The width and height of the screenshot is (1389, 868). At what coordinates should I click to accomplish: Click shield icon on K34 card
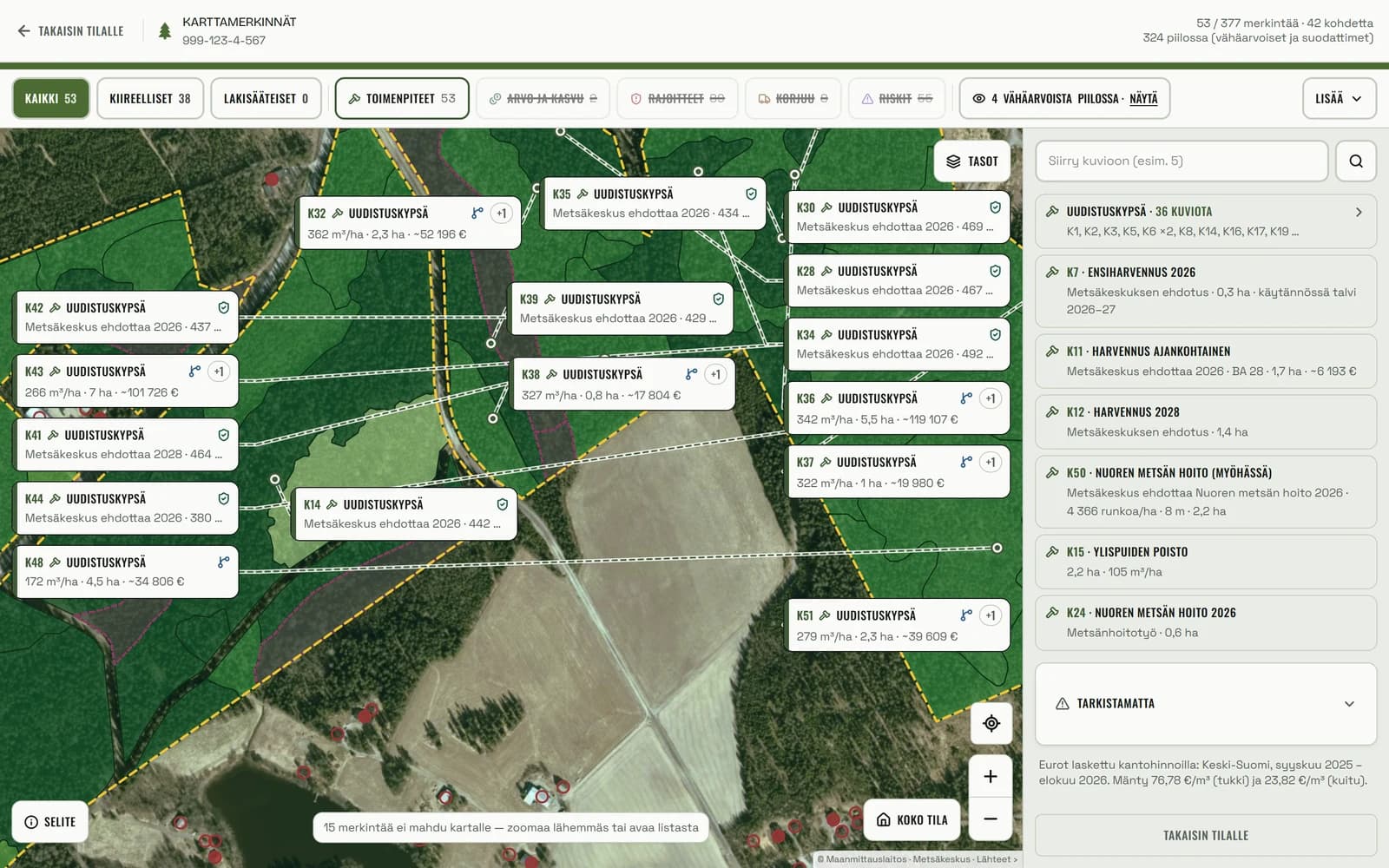click(995, 335)
